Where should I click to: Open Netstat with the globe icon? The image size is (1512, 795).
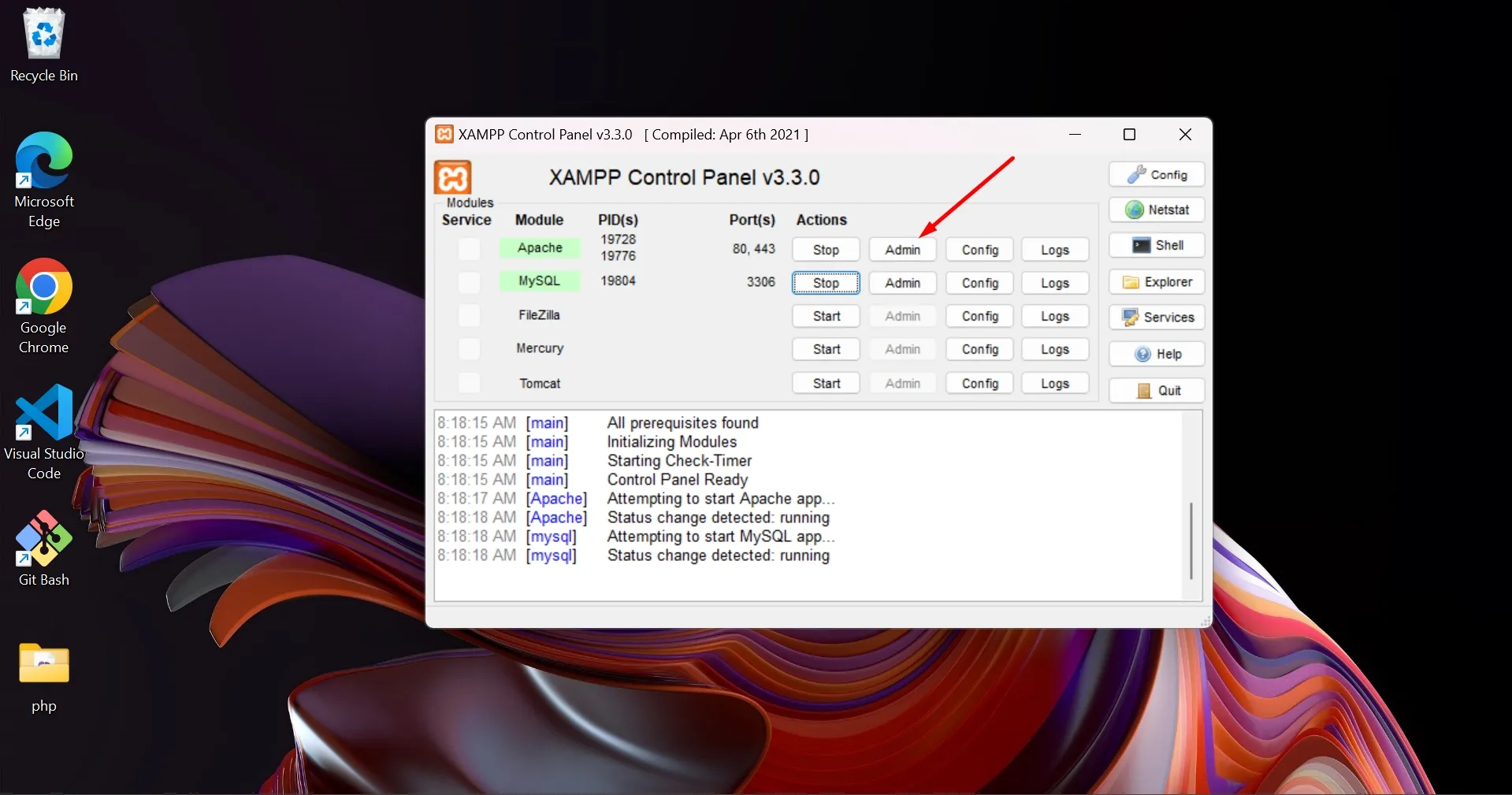click(1157, 210)
